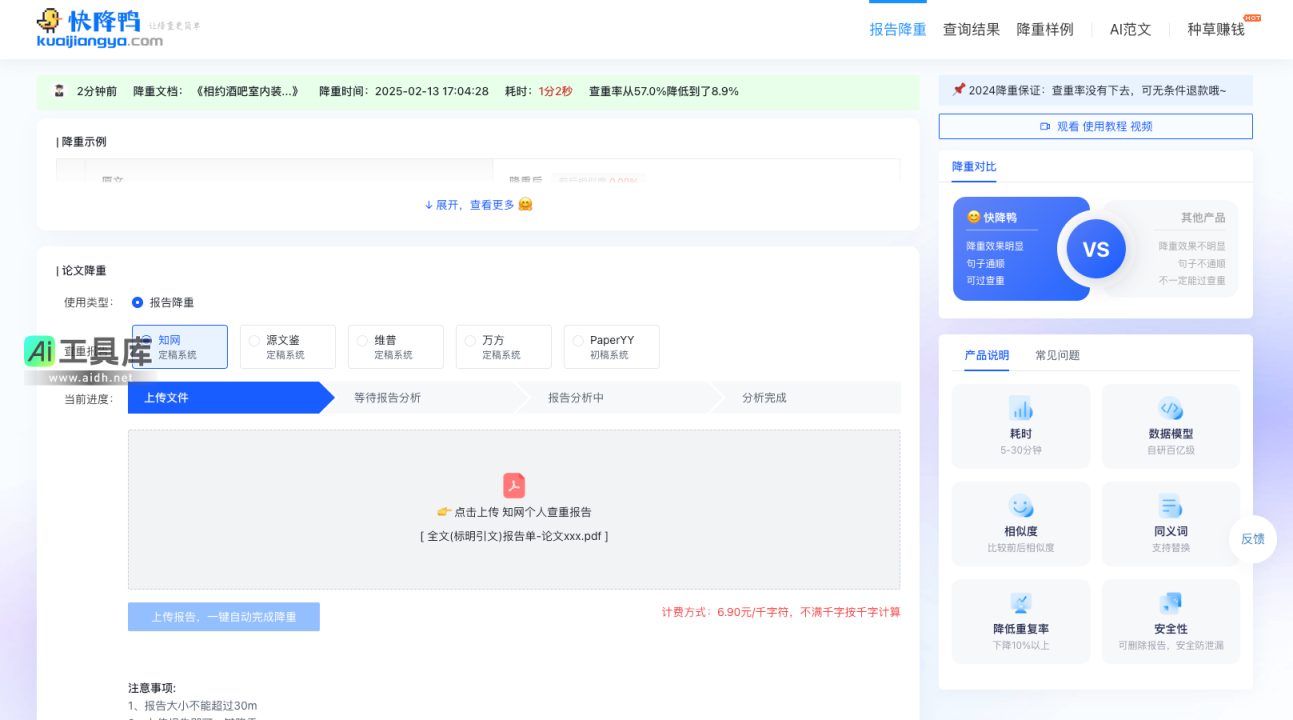Click the 数据模型 code icon
The width and height of the screenshot is (1293, 720).
click(1170, 410)
